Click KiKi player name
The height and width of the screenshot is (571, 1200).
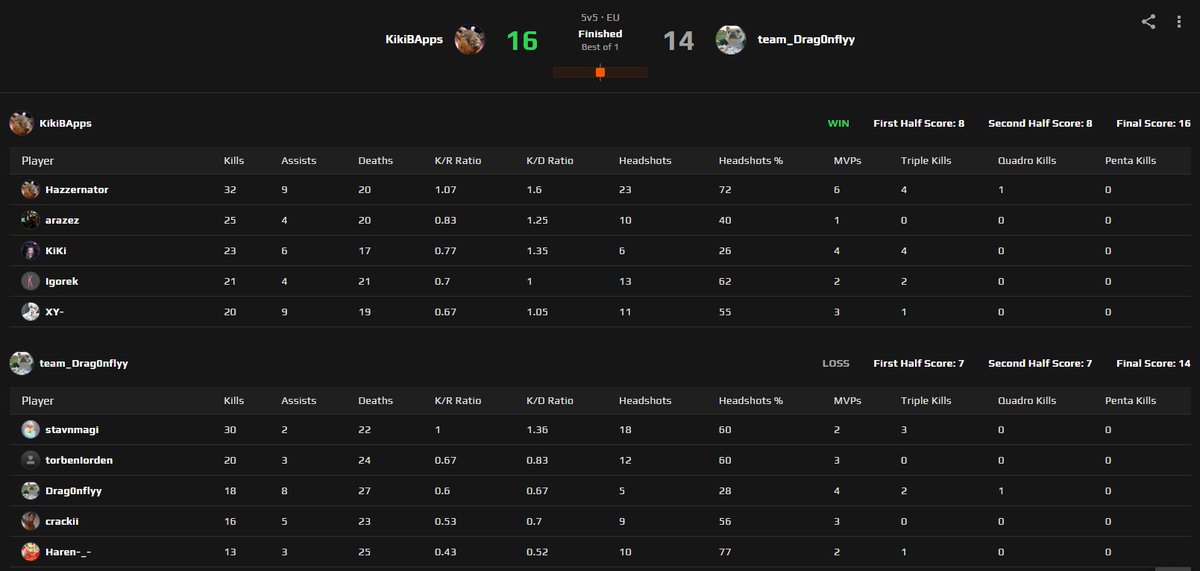point(56,250)
